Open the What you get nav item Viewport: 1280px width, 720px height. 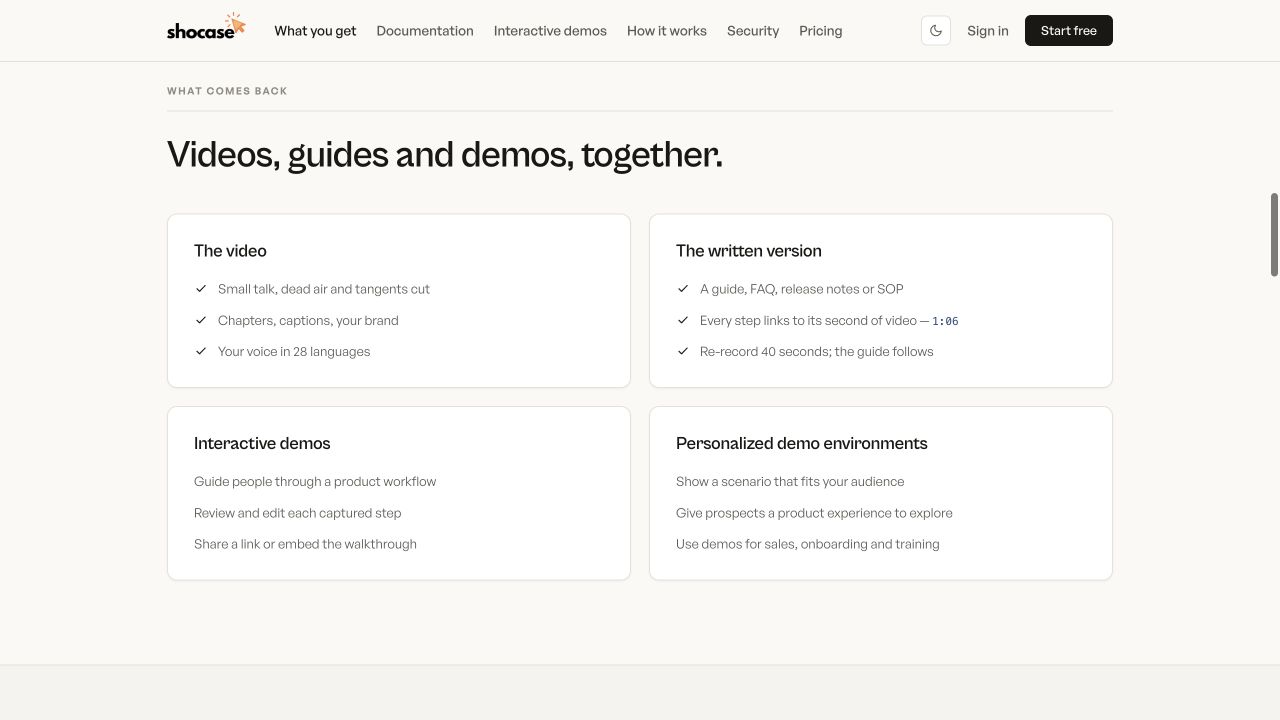[315, 31]
